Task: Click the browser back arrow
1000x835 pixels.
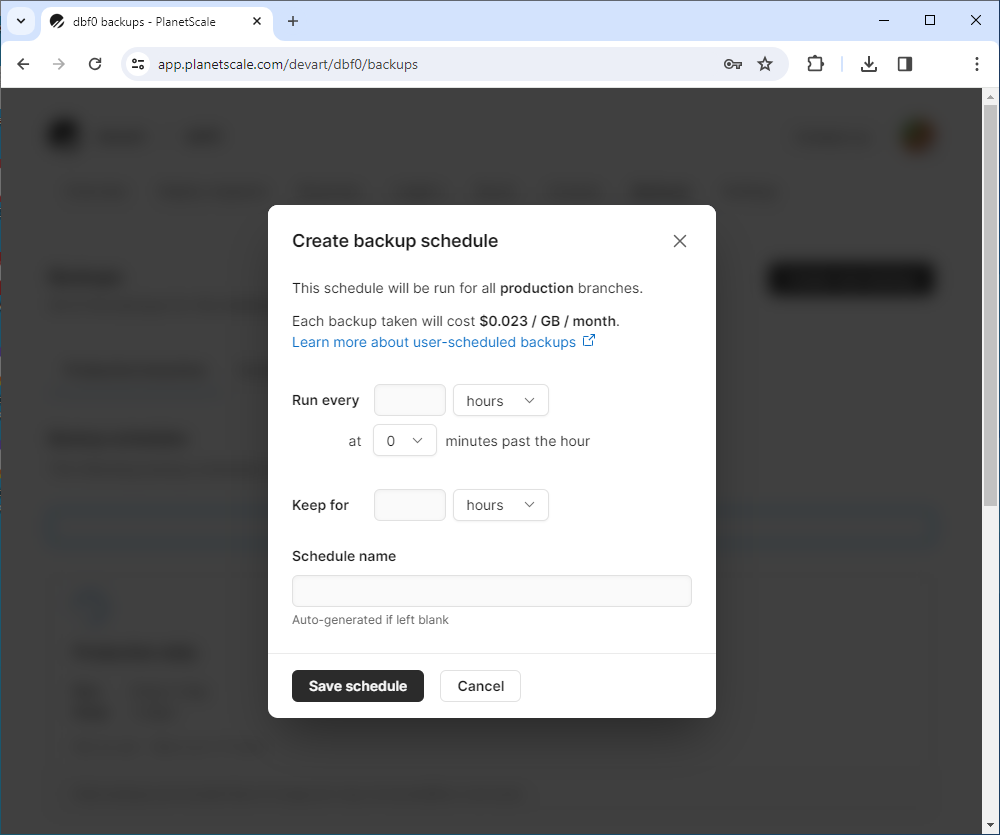Action: tap(23, 64)
